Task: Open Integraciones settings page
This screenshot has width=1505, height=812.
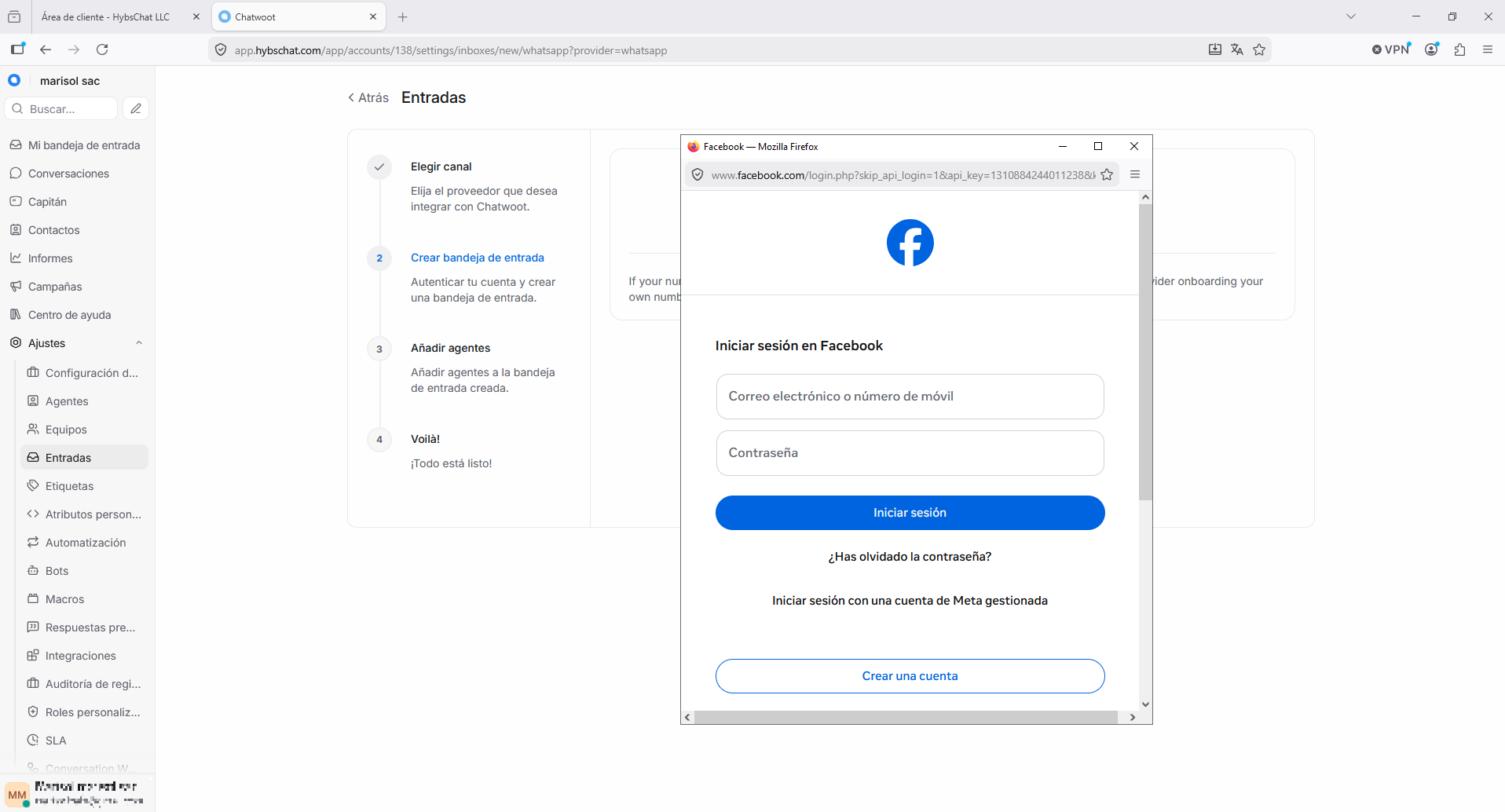Action: 84,656
